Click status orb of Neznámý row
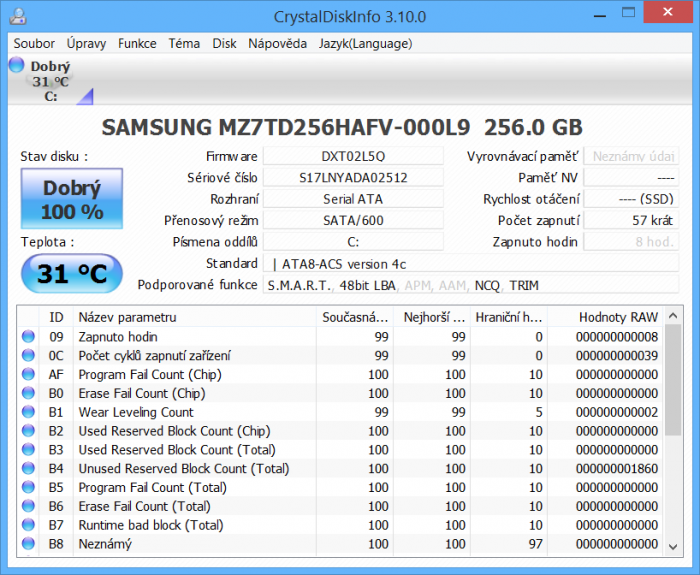Screen dimensions: 700x575 [x=28, y=544]
